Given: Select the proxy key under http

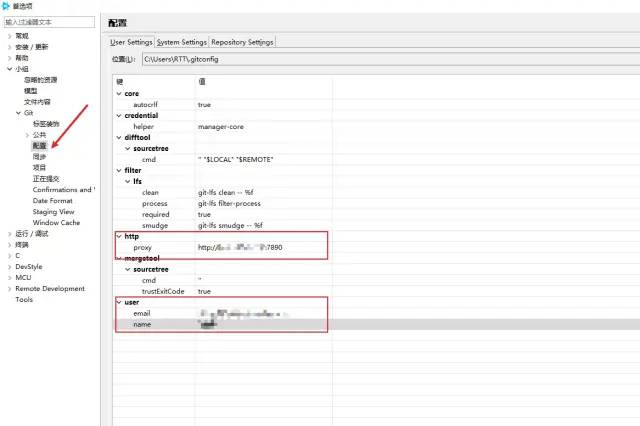Looking at the screenshot, I should [142, 248].
